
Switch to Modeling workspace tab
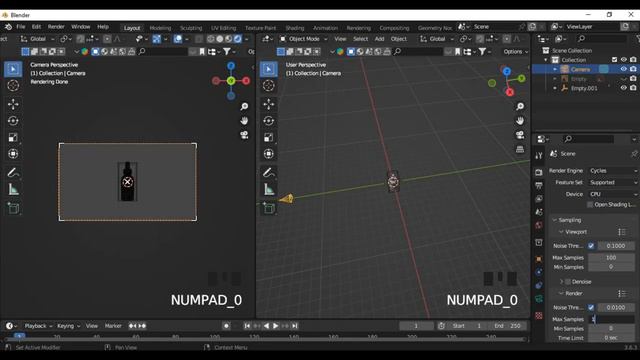[x=160, y=28]
